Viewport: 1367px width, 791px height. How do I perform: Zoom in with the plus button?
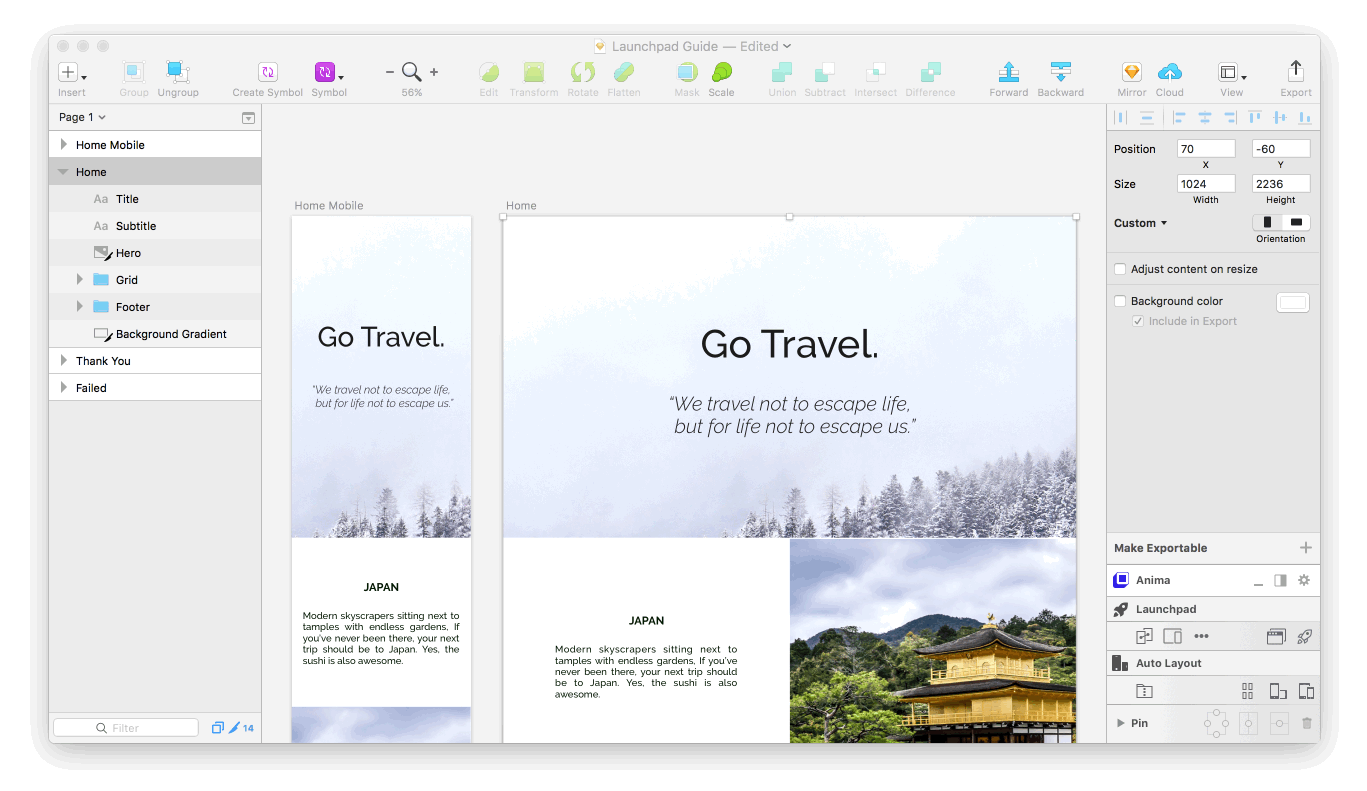[434, 72]
